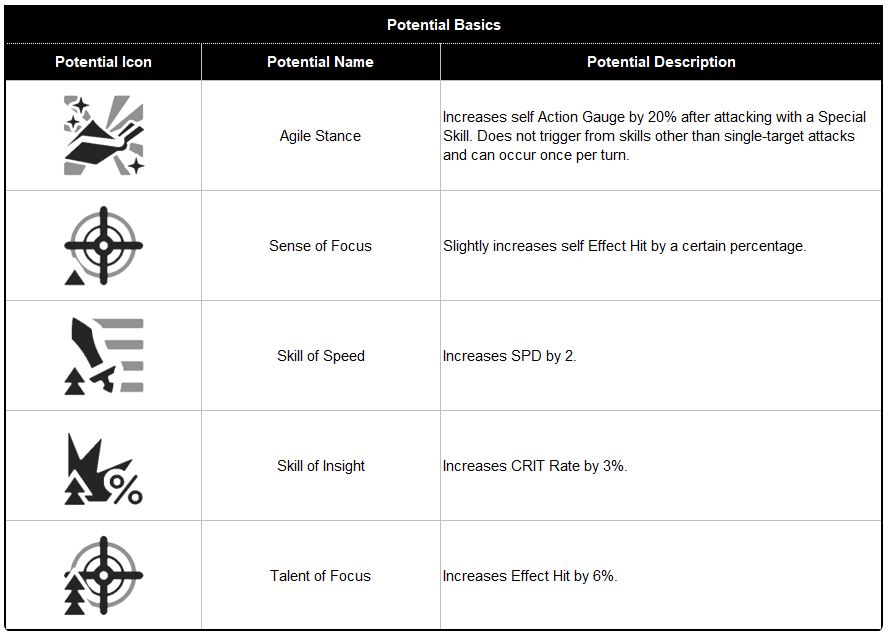Select the Skill of Insight percent icon
892x634 pixels.
[104, 468]
